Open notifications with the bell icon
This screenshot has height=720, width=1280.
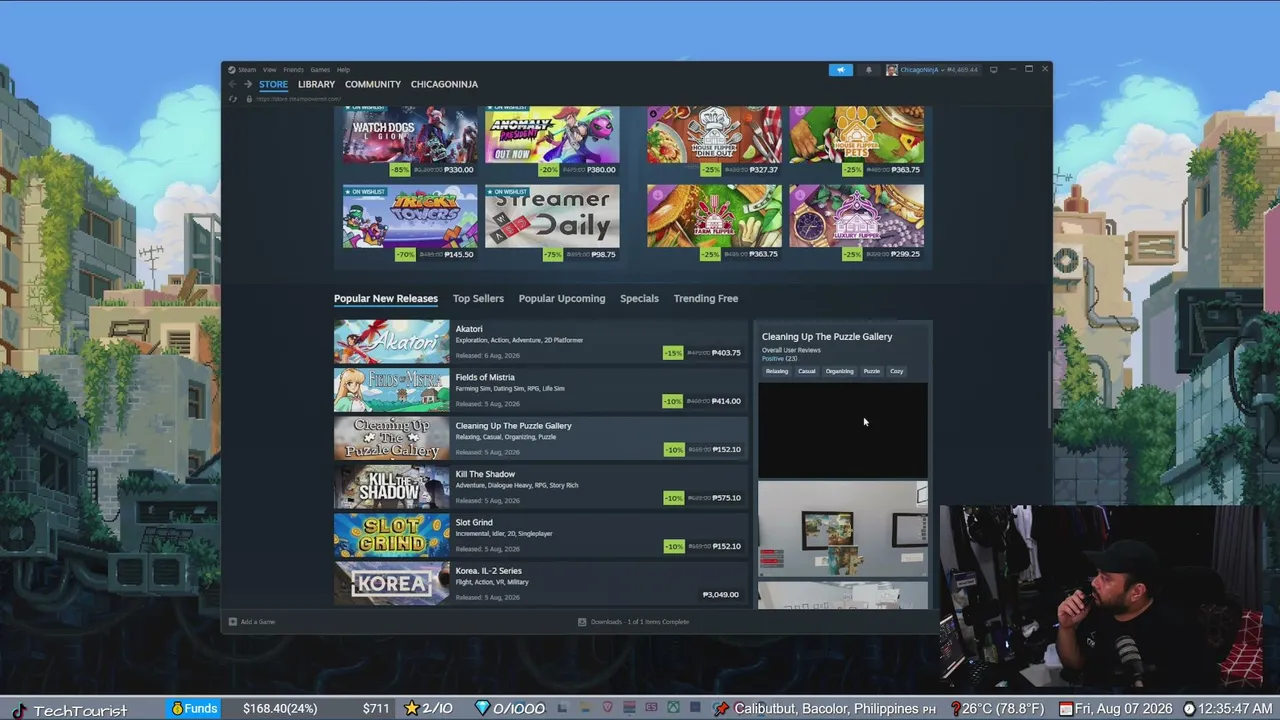(868, 70)
